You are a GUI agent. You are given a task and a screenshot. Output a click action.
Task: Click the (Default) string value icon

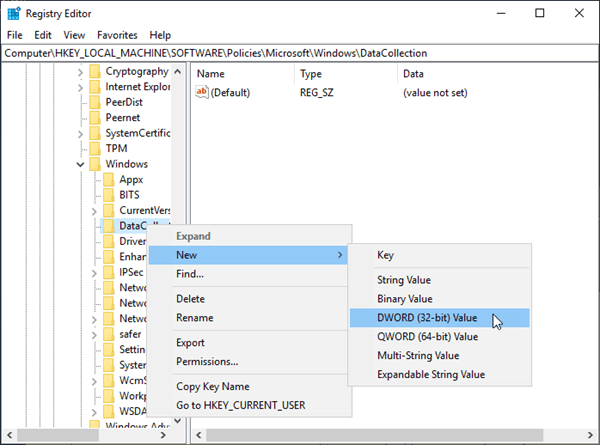202,92
